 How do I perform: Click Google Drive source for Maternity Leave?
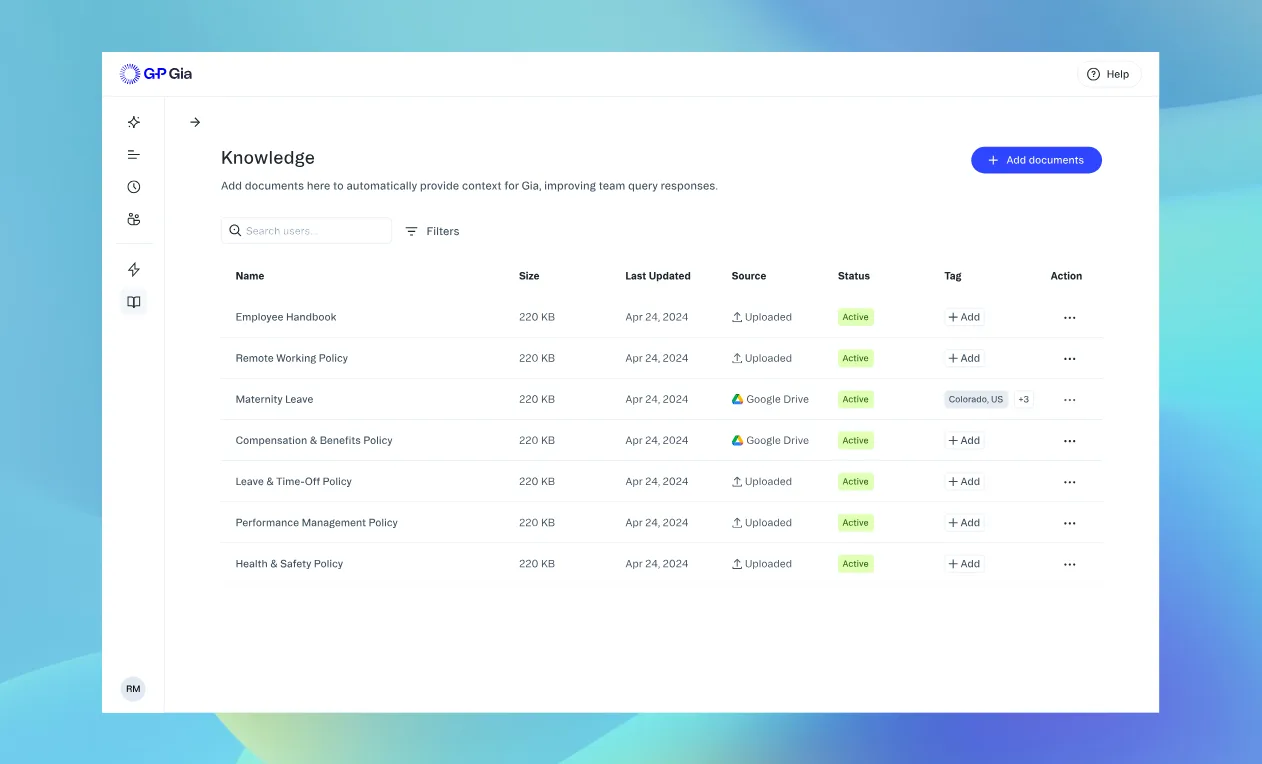pyautogui.click(x=770, y=399)
